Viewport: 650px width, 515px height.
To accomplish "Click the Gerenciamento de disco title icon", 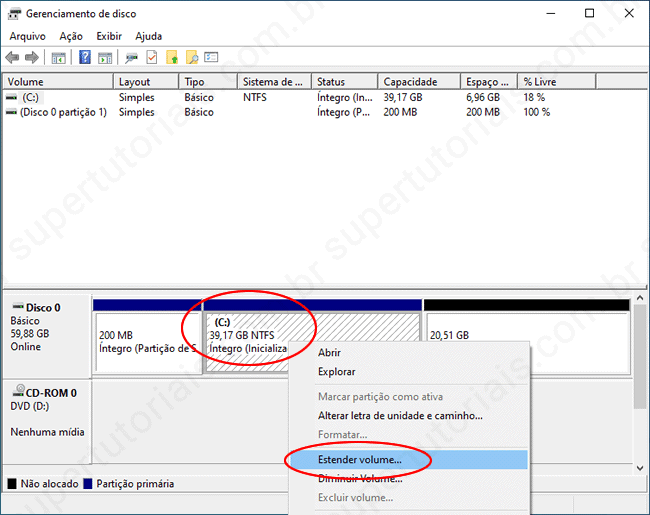I will [x=14, y=14].
